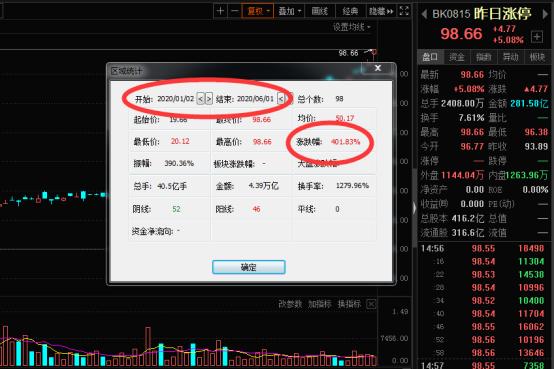This screenshot has width=554, height=369.
Task: Select the 总手 value 40.5亿手
Action: pyautogui.click(x=172, y=186)
